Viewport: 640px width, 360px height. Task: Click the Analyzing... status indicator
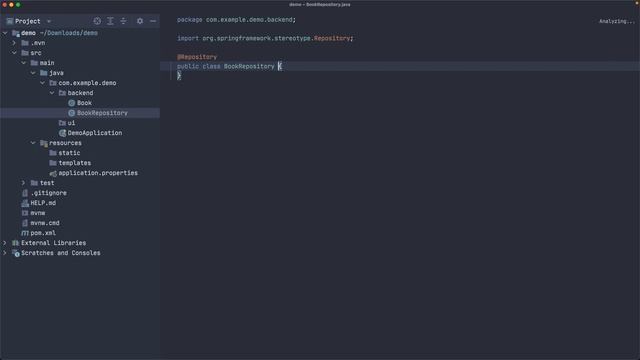(617, 21)
